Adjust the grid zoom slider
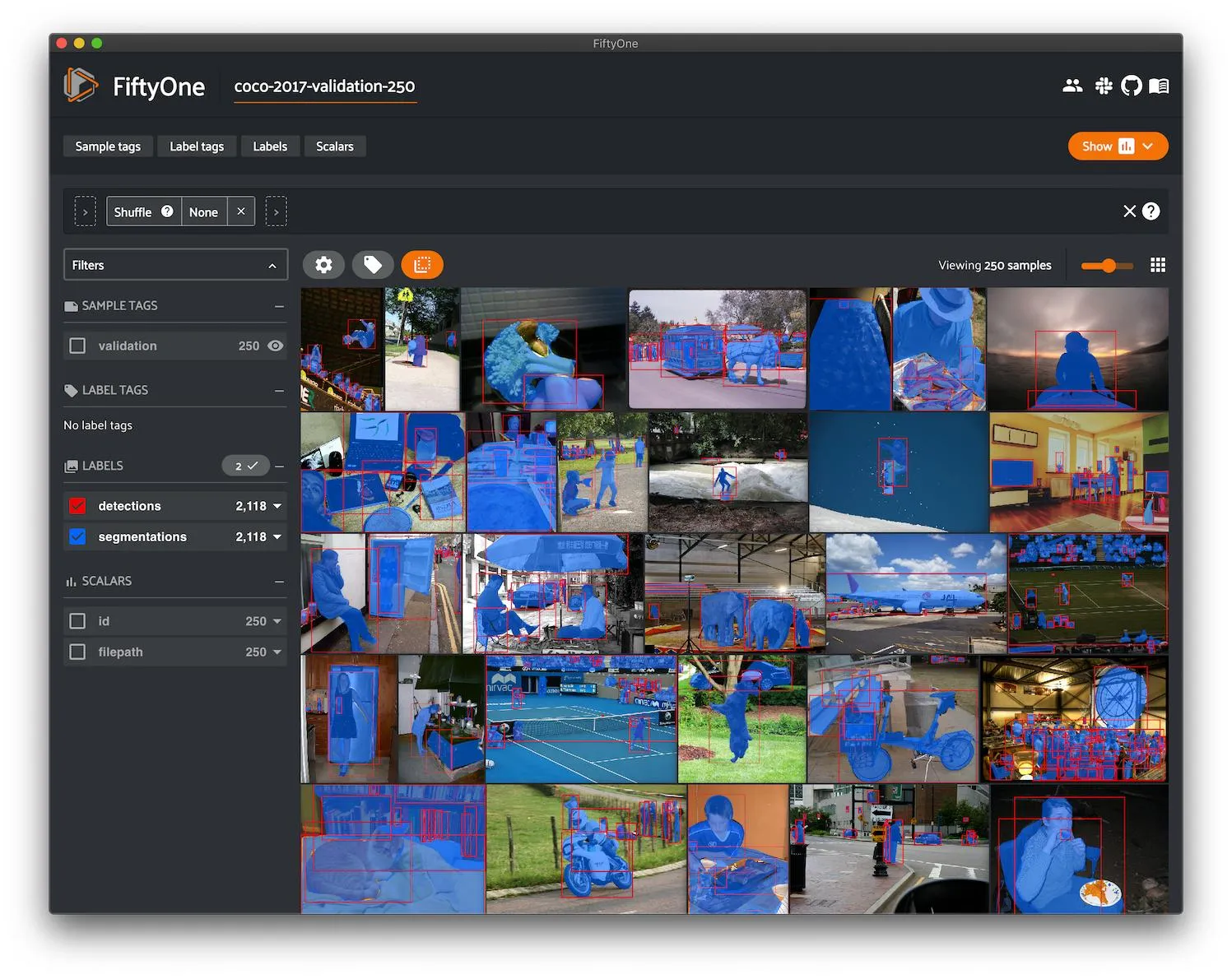The width and height of the screenshot is (1232, 979). pyautogui.click(x=1107, y=265)
